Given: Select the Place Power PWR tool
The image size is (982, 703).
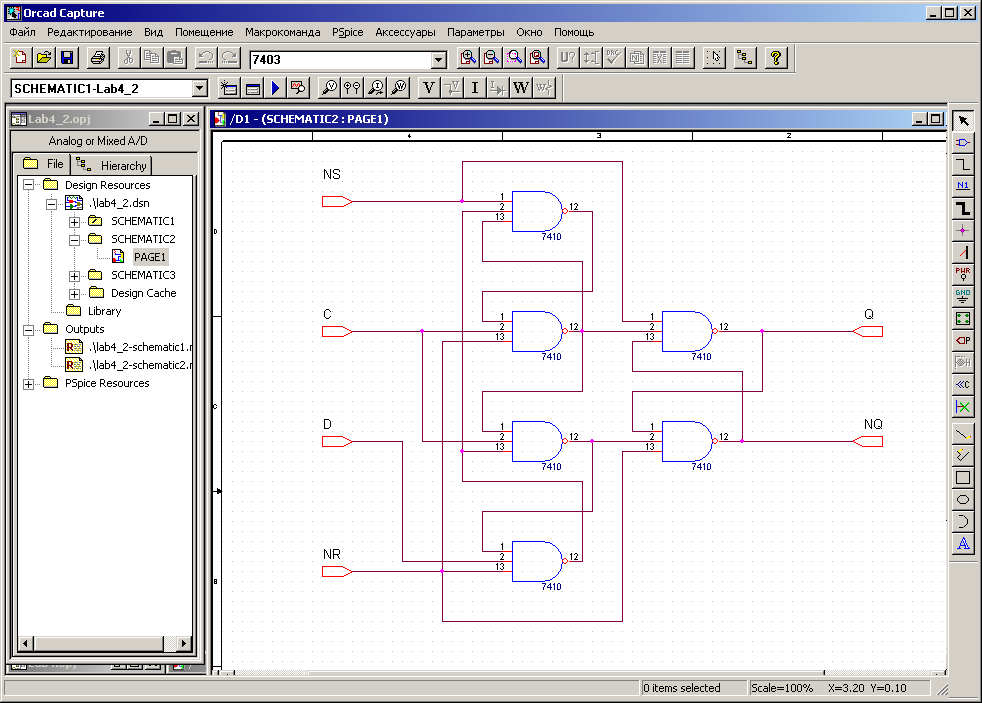Looking at the screenshot, I should coord(963,274).
